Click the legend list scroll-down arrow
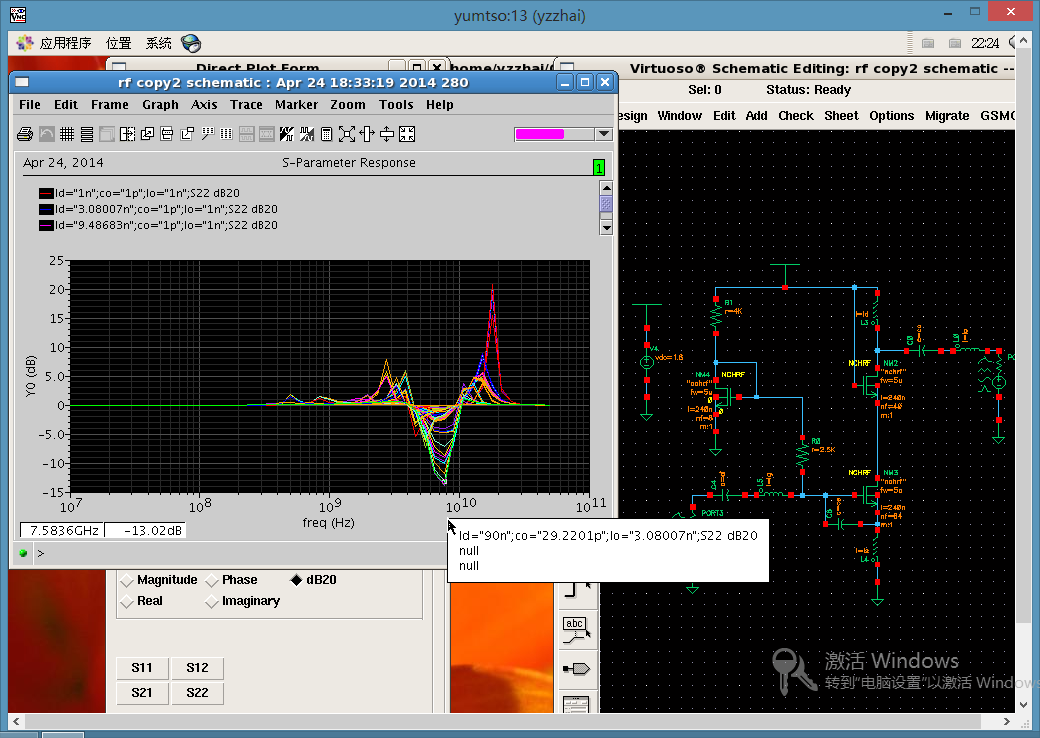1040x738 pixels. (x=605, y=228)
